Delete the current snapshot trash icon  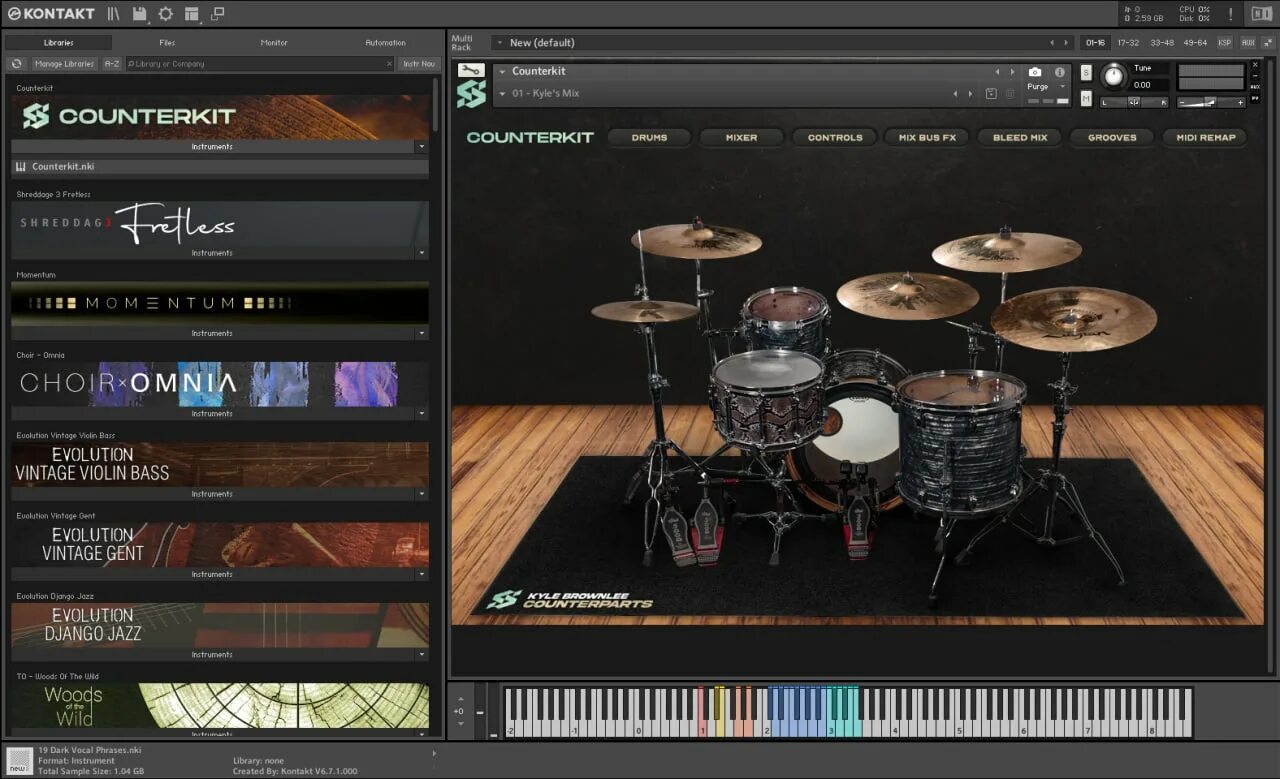point(1009,94)
